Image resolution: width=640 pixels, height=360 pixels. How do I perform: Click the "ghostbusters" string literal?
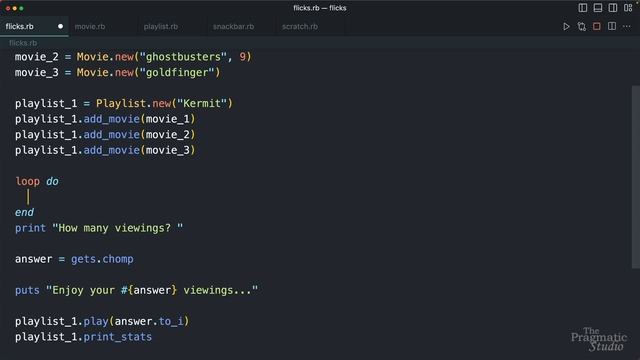183,57
